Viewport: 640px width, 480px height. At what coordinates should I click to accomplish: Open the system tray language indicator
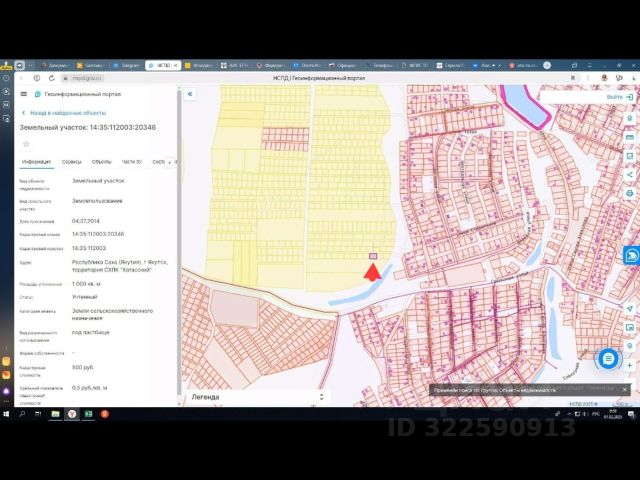pyautogui.click(x=596, y=414)
